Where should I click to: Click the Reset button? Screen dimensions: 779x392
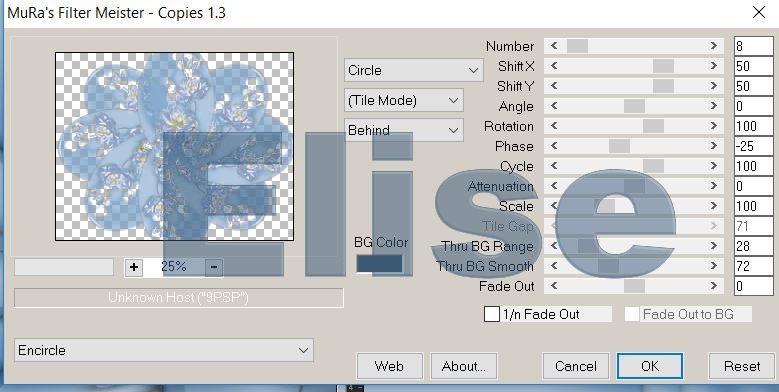click(x=742, y=366)
